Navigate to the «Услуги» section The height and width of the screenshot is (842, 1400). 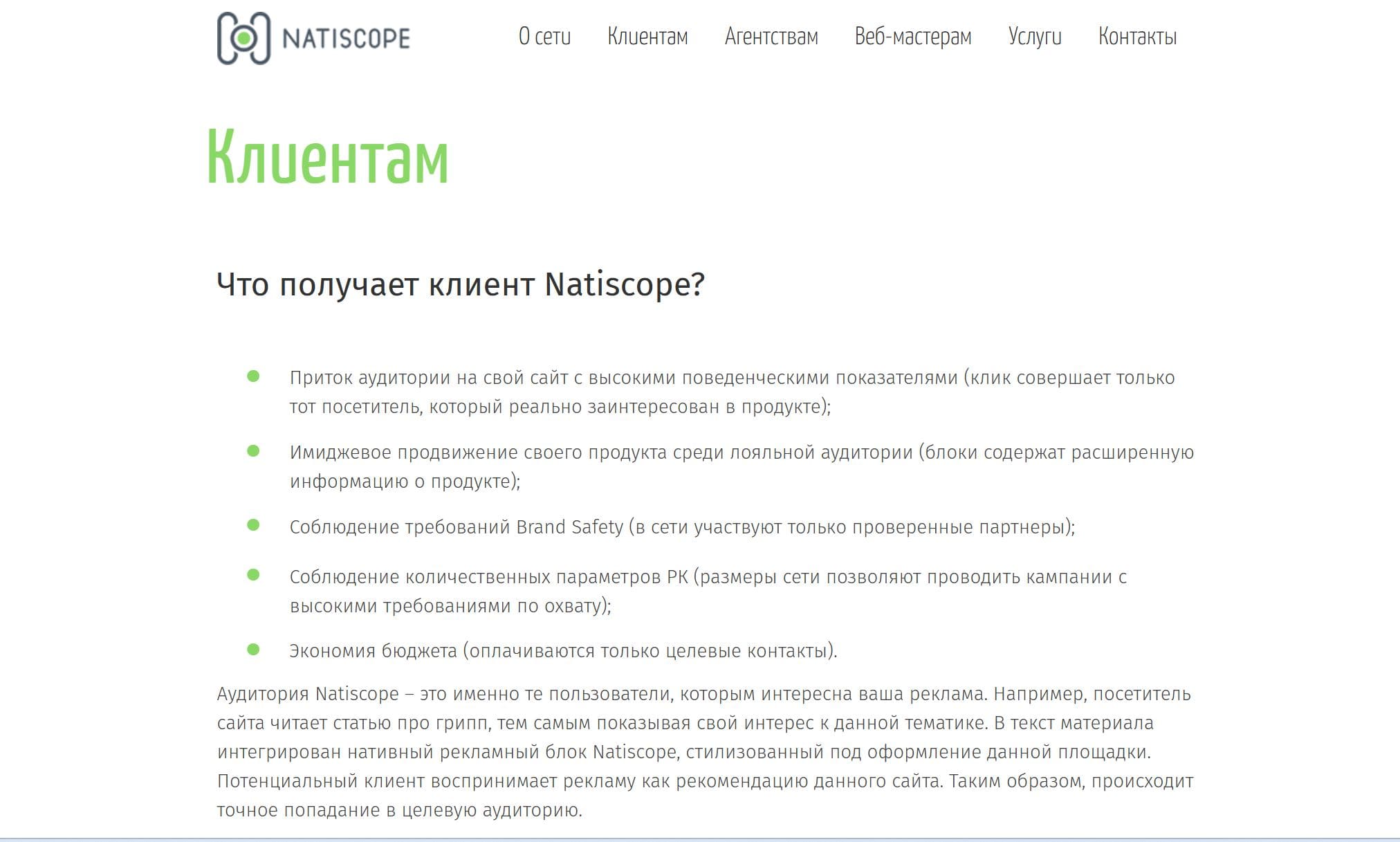tap(1035, 37)
